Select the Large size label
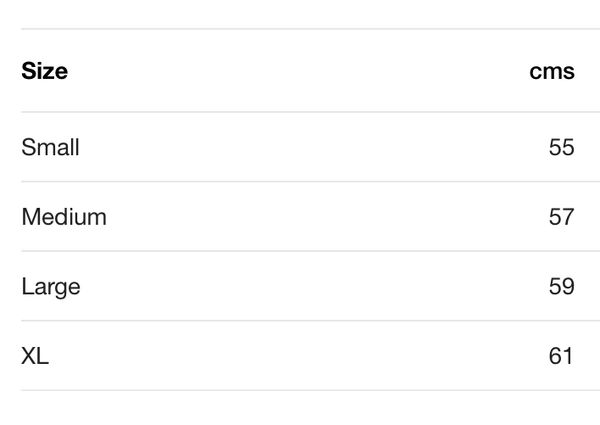600x425 pixels. pos(50,286)
